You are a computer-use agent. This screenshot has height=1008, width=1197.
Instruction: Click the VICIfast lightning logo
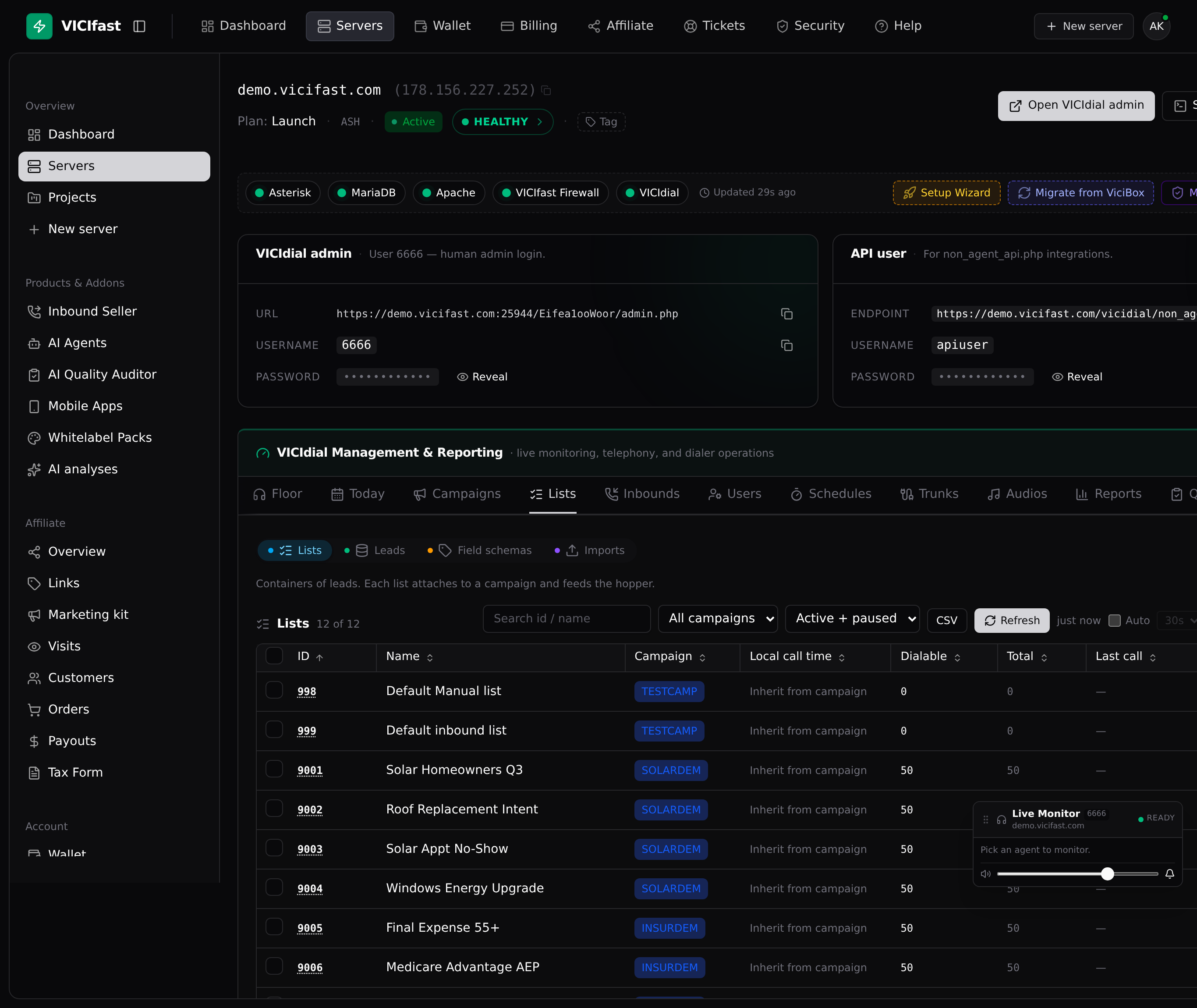click(39, 26)
